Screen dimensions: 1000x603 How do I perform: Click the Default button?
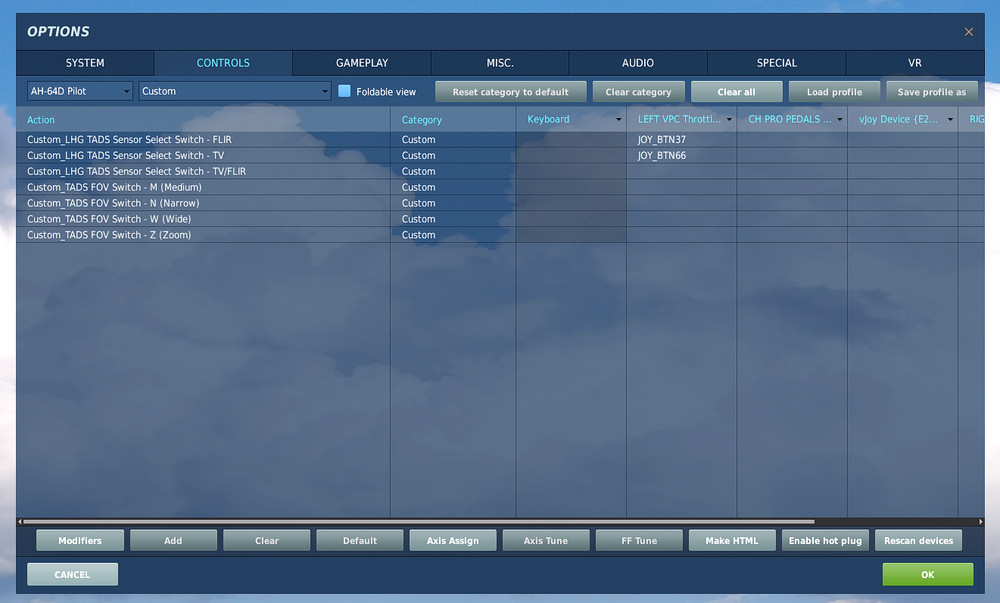click(360, 541)
